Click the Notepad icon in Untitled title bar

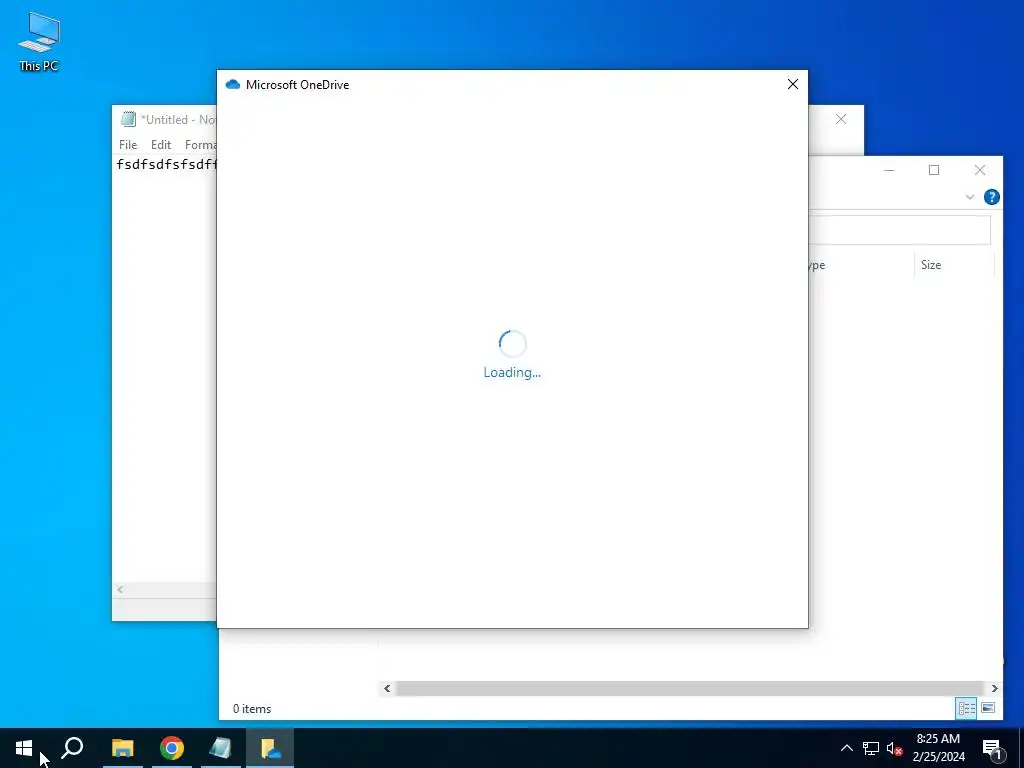coord(129,120)
